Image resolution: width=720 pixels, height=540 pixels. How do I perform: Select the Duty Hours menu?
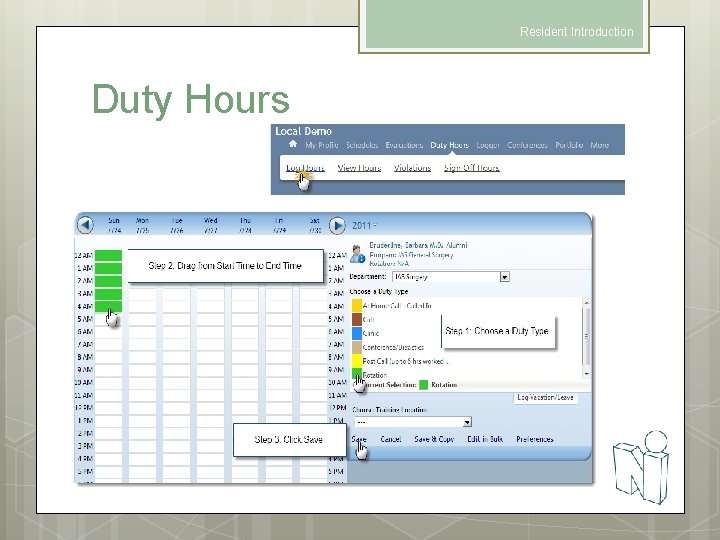tap(450, 145)
